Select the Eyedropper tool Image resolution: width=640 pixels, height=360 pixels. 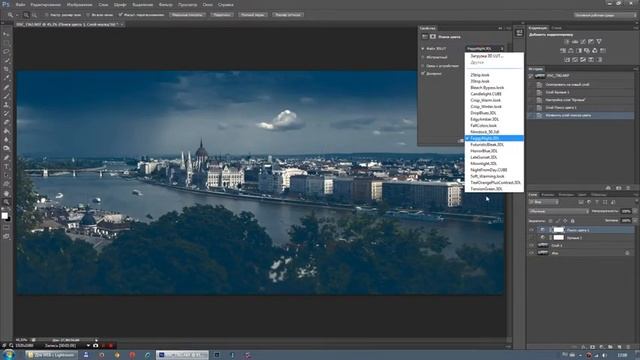point(6,78)
